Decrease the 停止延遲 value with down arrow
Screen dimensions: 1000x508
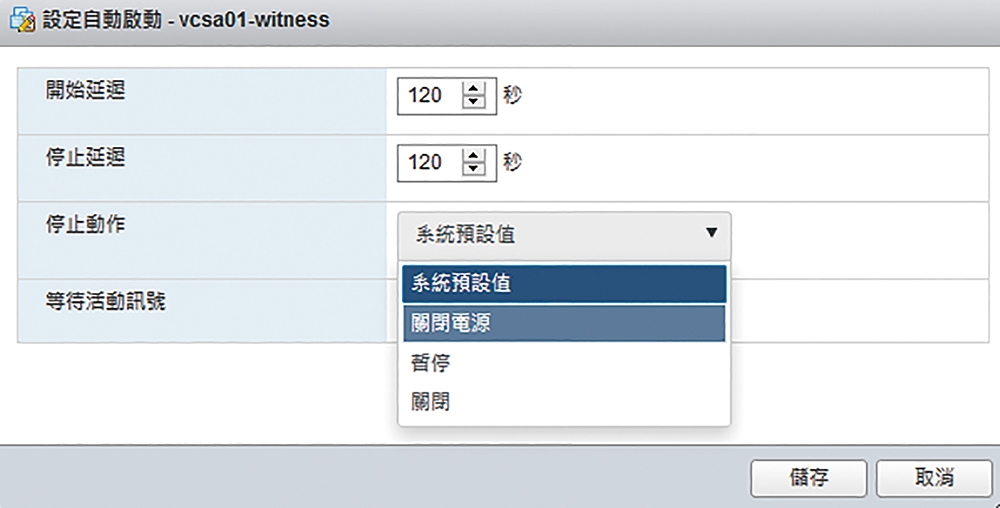[473, 169]
